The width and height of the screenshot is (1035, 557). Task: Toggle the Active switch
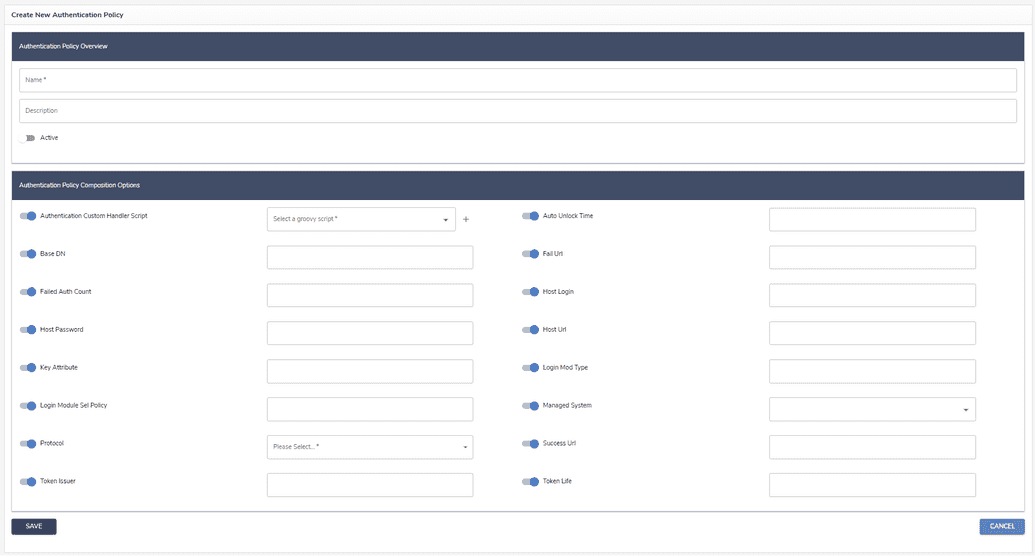point(27,138)
